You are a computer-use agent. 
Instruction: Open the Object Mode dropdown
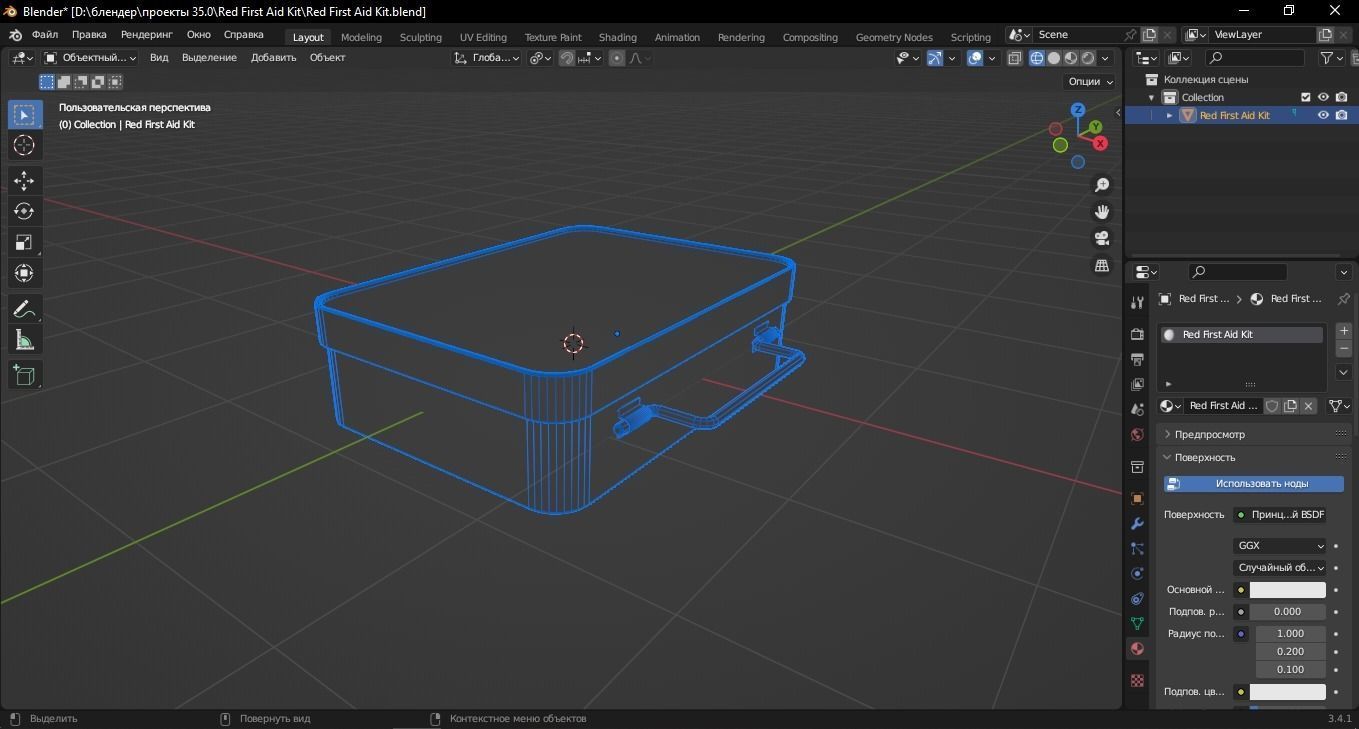(x=91, y=58)
